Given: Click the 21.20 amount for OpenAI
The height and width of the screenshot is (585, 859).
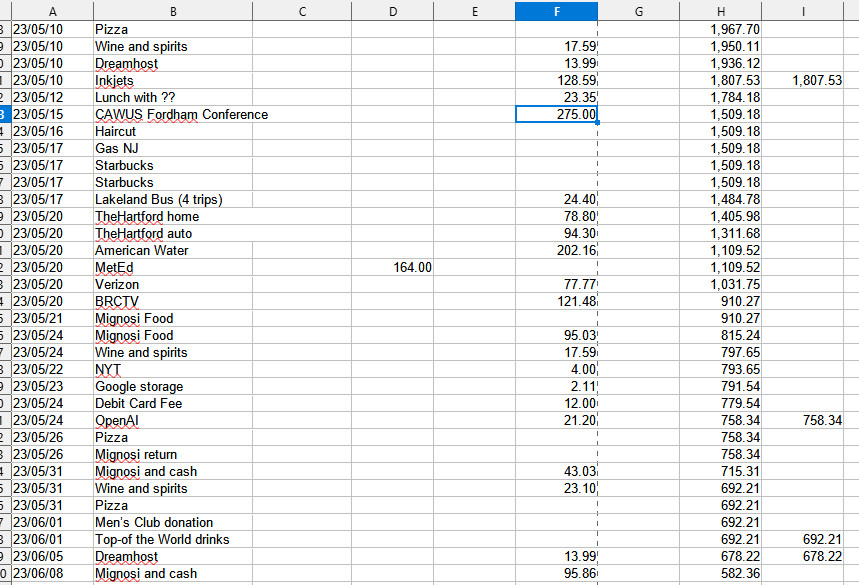Looking at the screenshot, I should 557,420.
